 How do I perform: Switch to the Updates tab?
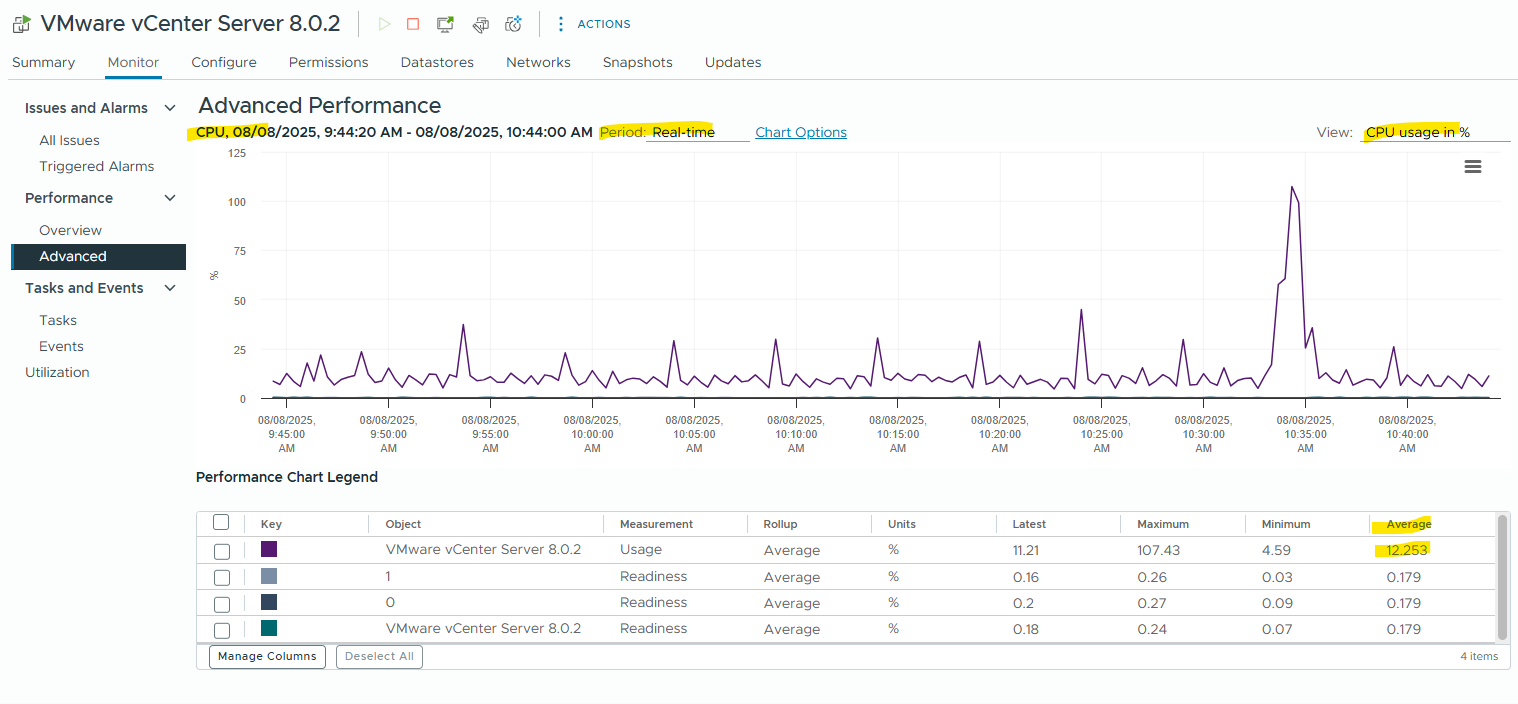(733, 62)
